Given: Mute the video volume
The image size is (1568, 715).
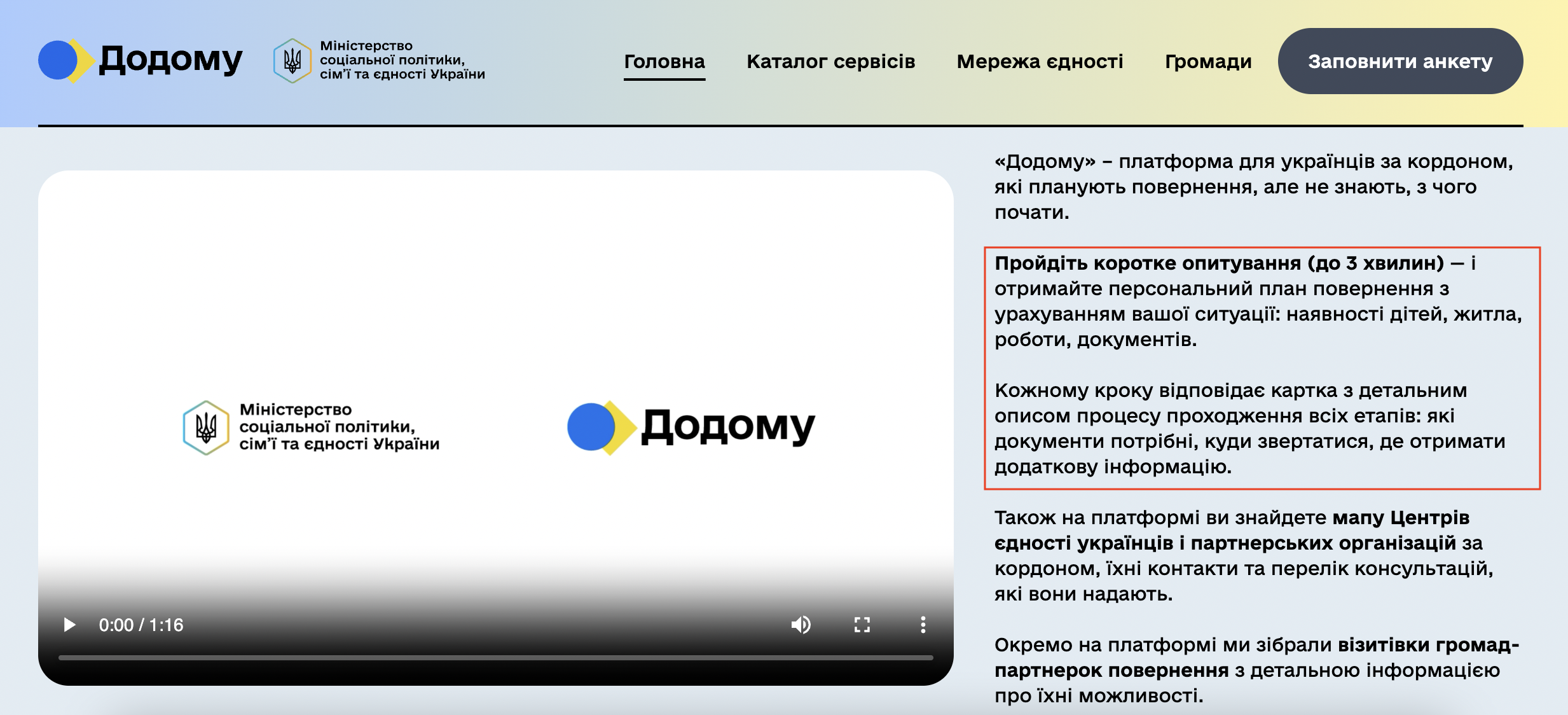Looking at the screenshot, I should (x=801, y=625).
